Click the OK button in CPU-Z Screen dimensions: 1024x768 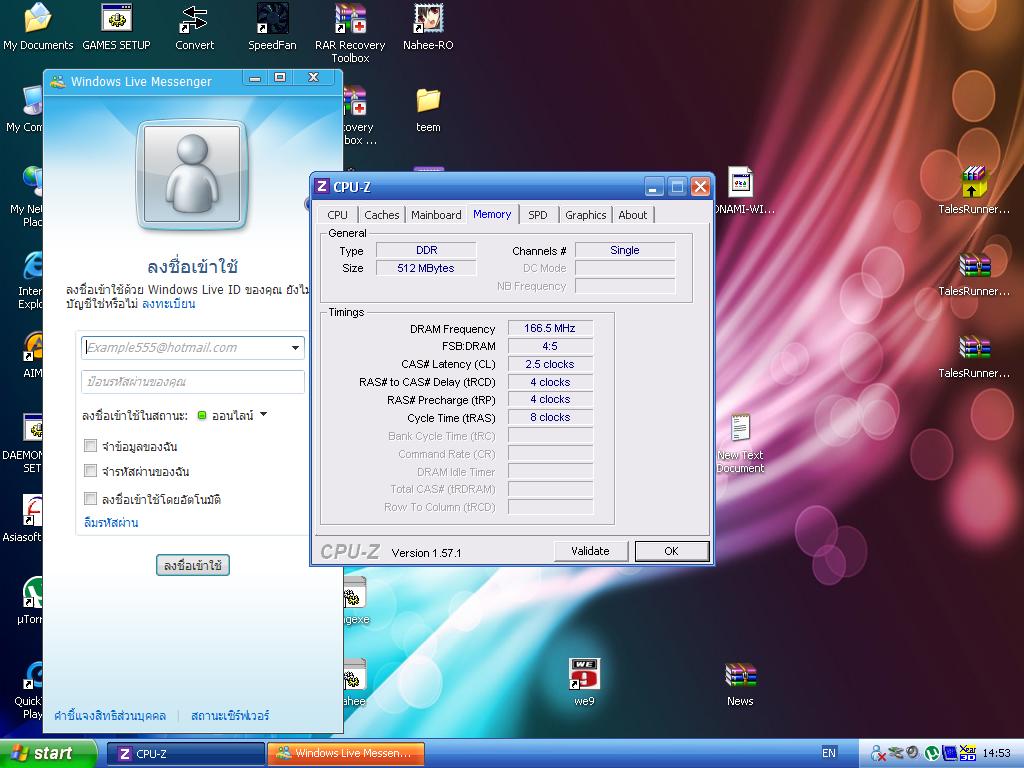click(671, 551)
